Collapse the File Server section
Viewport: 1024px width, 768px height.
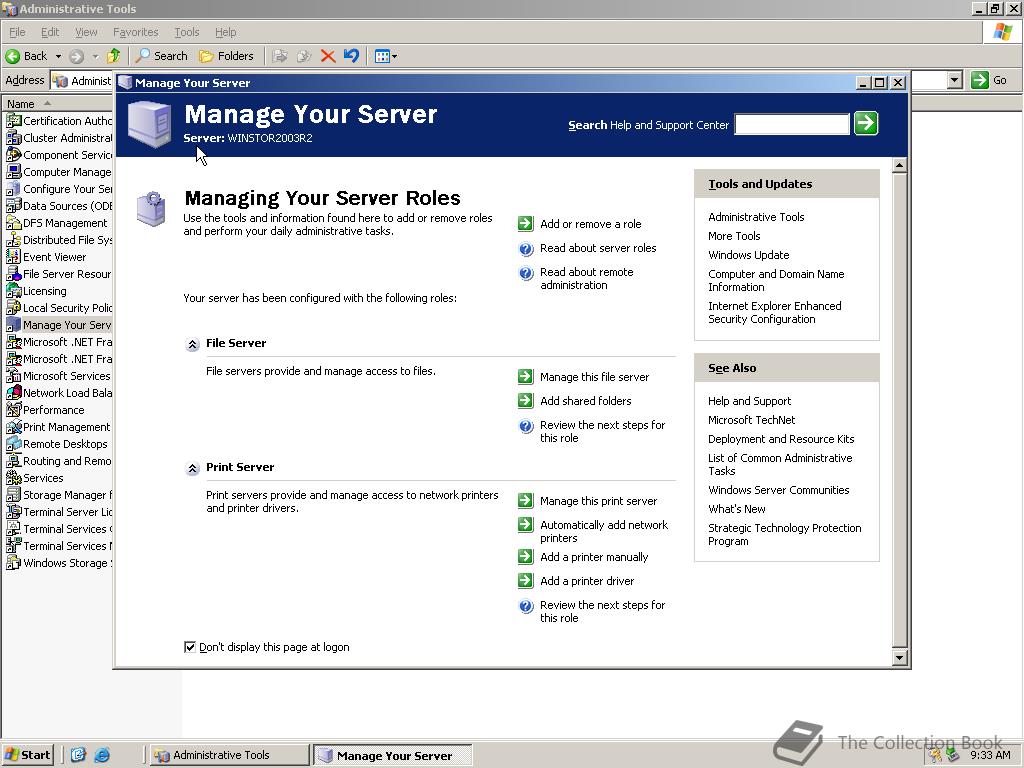[x=192, y=344]
